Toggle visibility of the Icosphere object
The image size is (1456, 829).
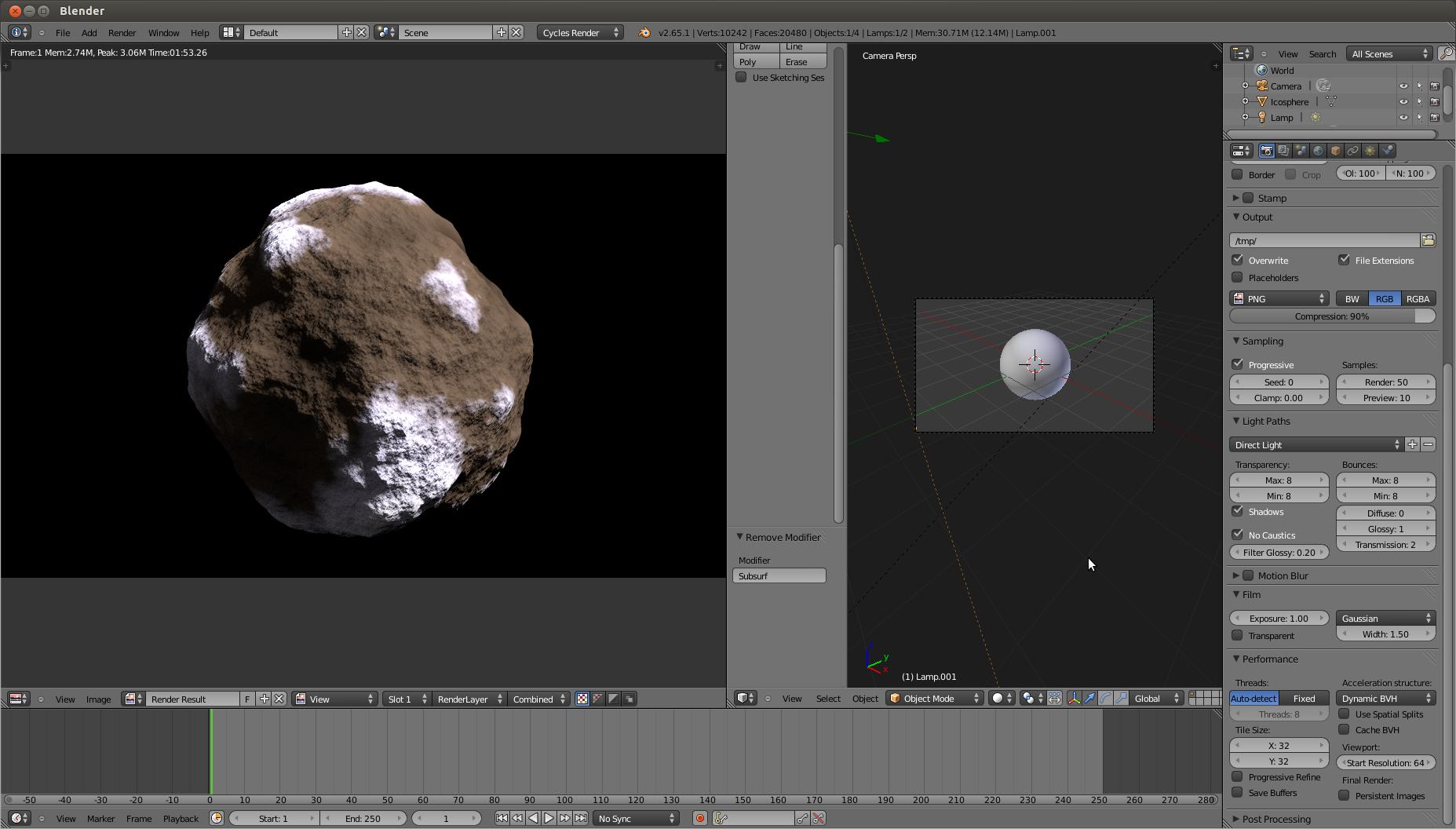point(1403,101)
